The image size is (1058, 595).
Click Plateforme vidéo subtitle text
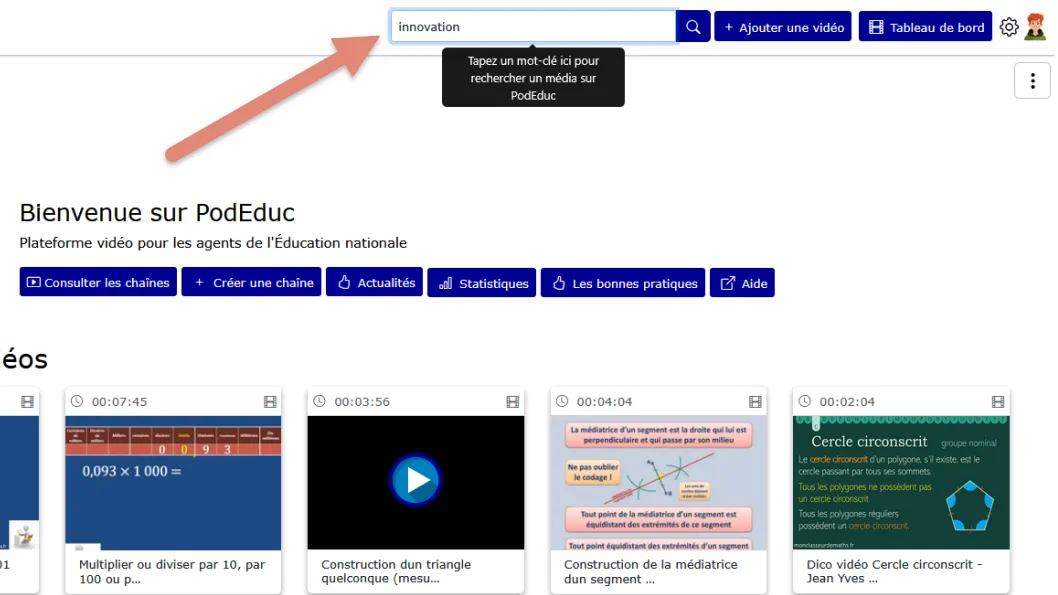point(213,243)
